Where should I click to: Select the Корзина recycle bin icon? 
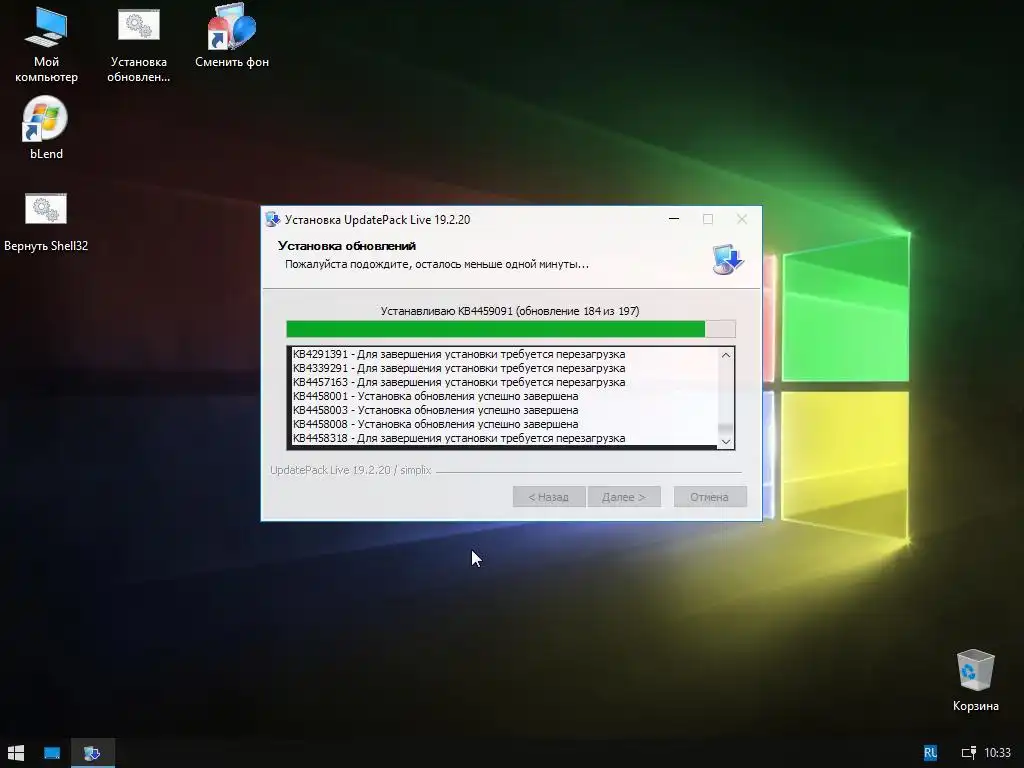coord(976,680)
